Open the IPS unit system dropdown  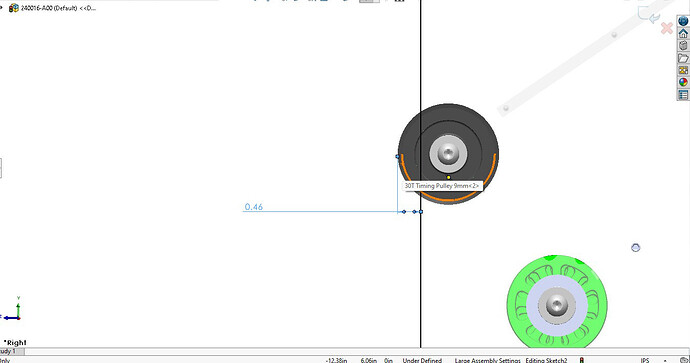[x=645, y=360]
